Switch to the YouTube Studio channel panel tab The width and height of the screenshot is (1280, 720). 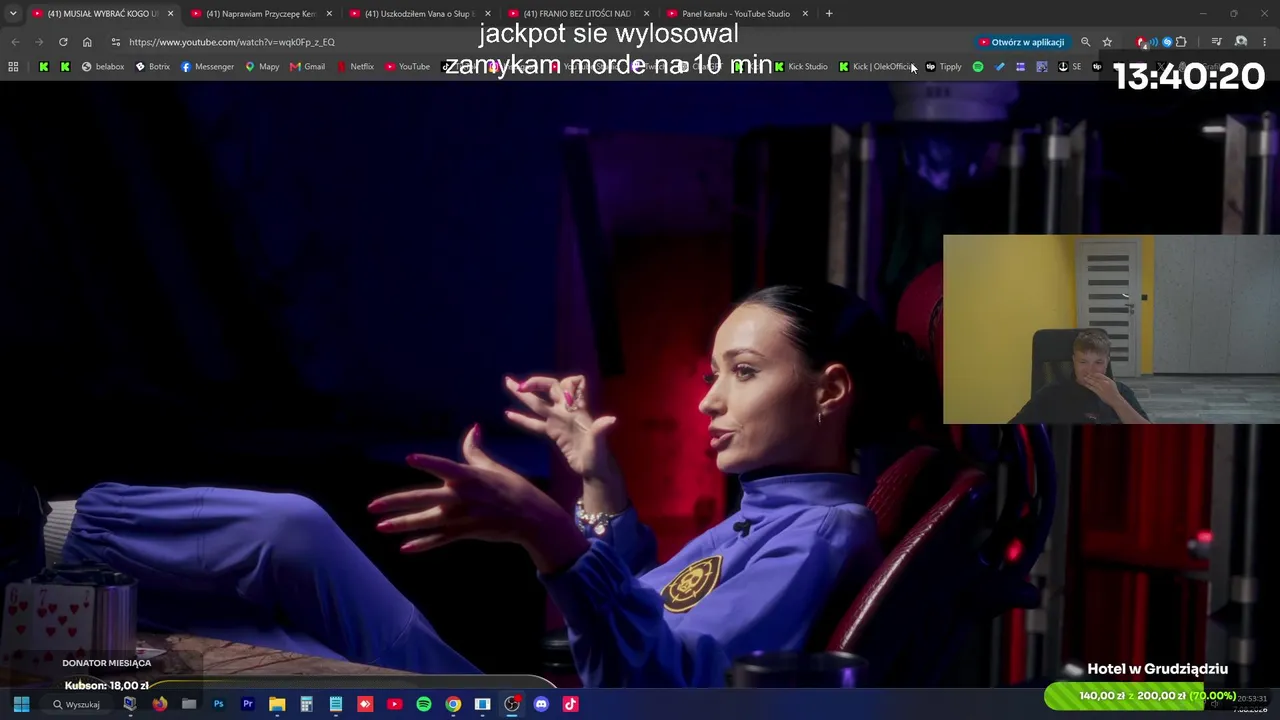click(x=736, y=14)
